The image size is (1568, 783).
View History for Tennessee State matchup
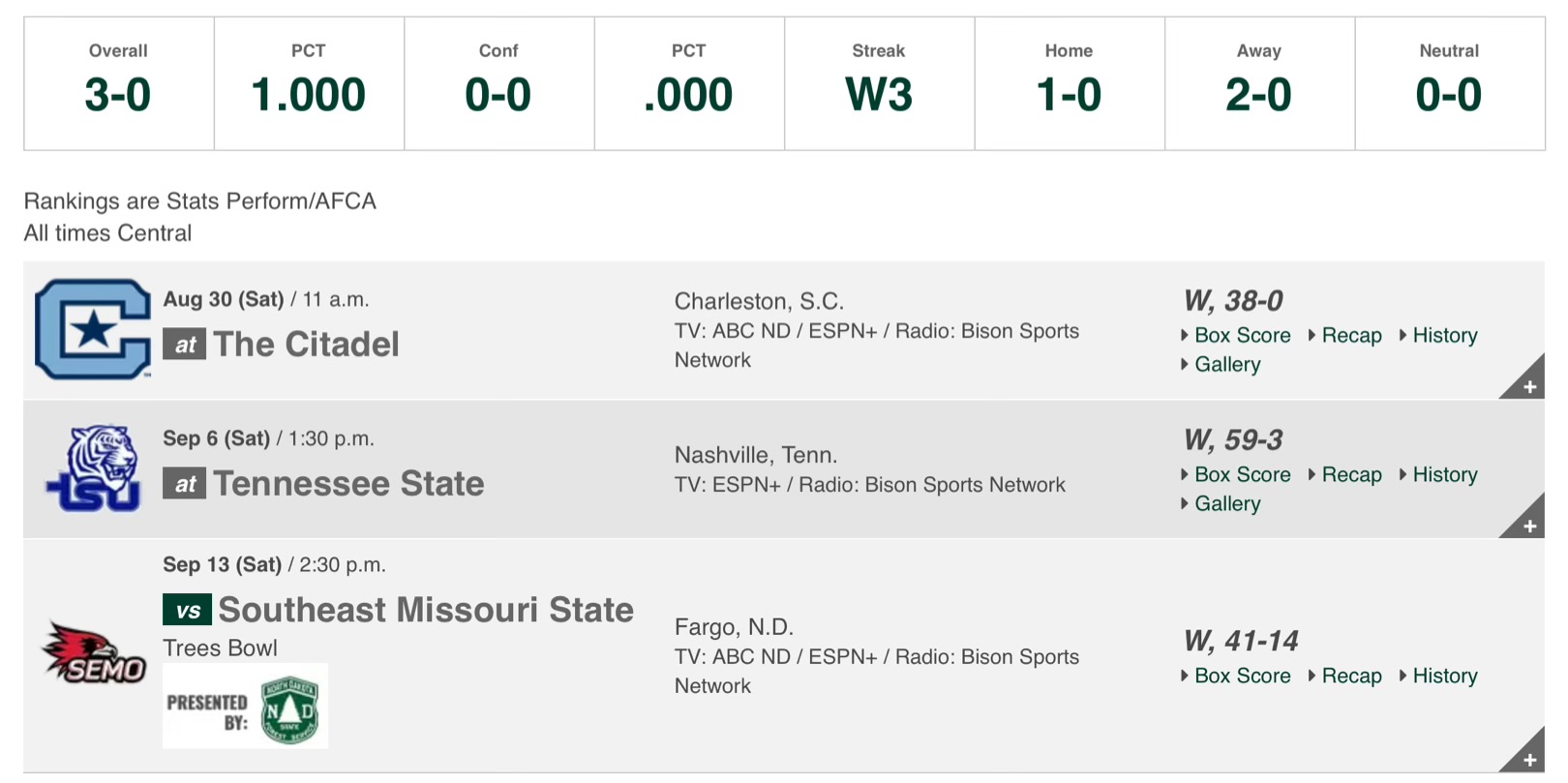(1444, 475)
